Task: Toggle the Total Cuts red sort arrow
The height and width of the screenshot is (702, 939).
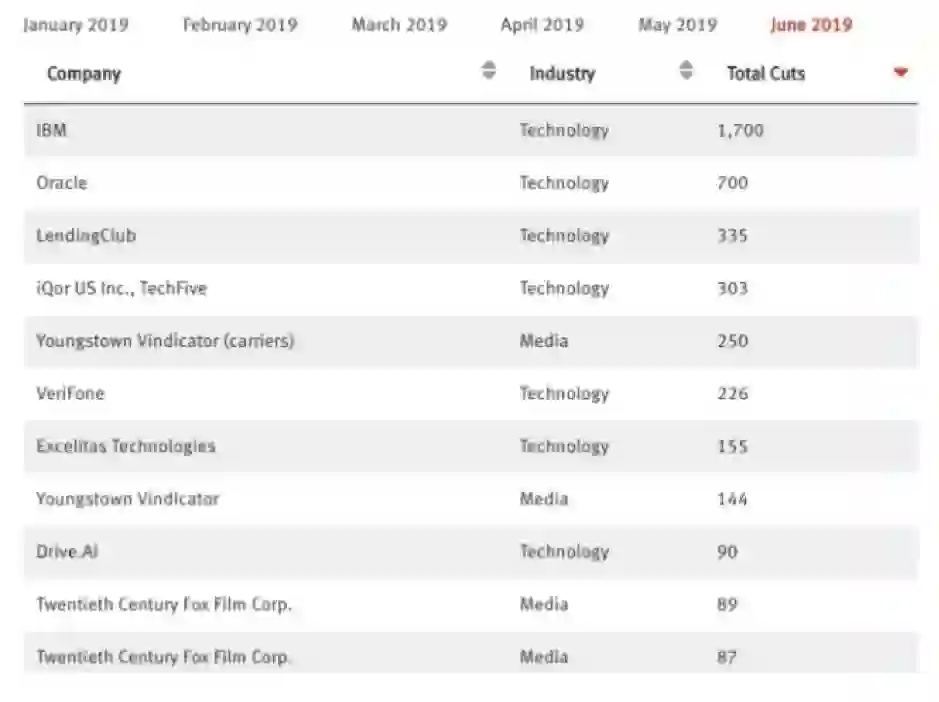Action: coord(900,72)
